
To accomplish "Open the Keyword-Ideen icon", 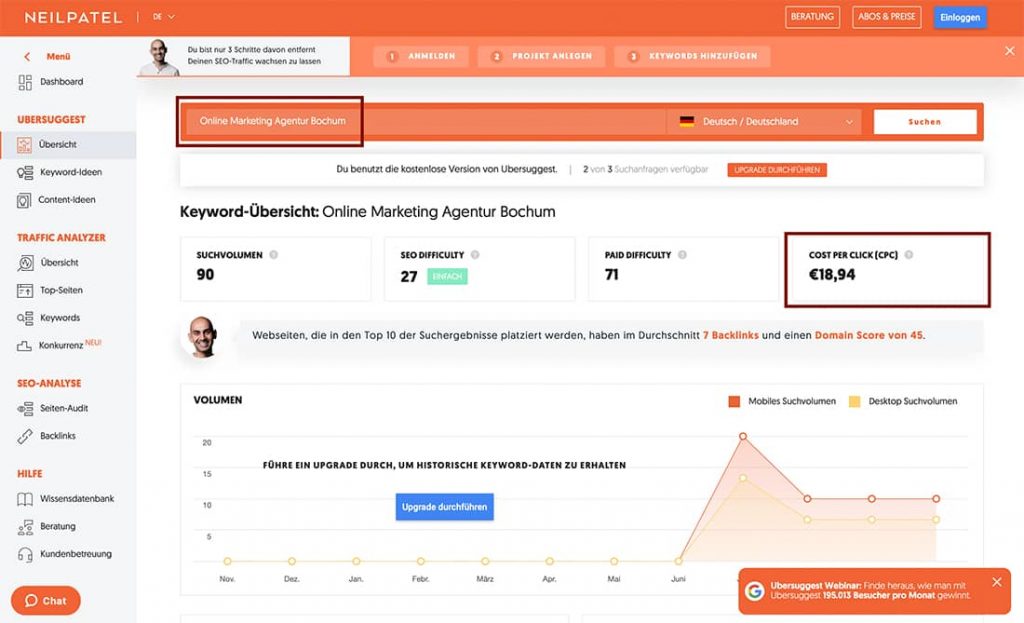I will pos(25,172).
